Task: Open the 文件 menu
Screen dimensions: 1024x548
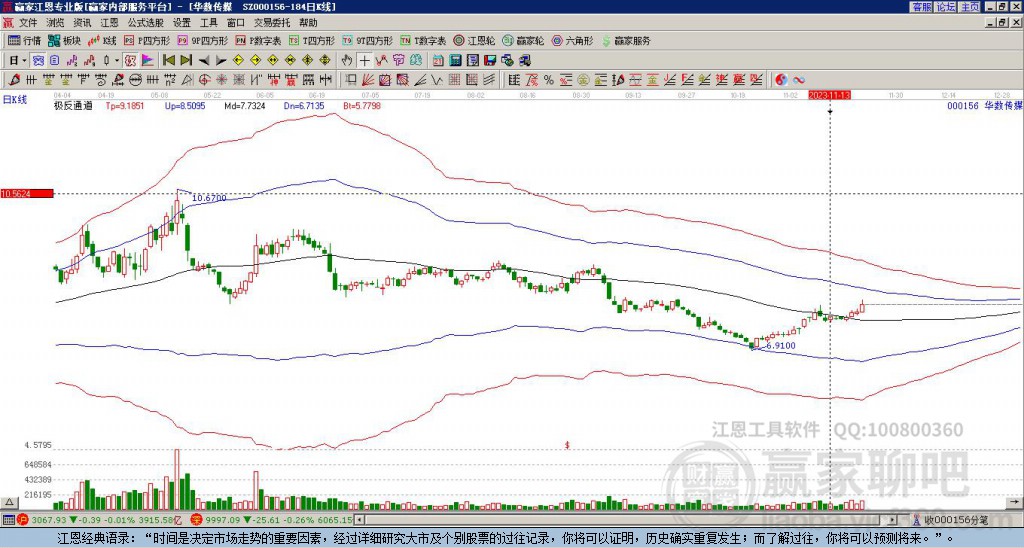Action: [28, 23]
